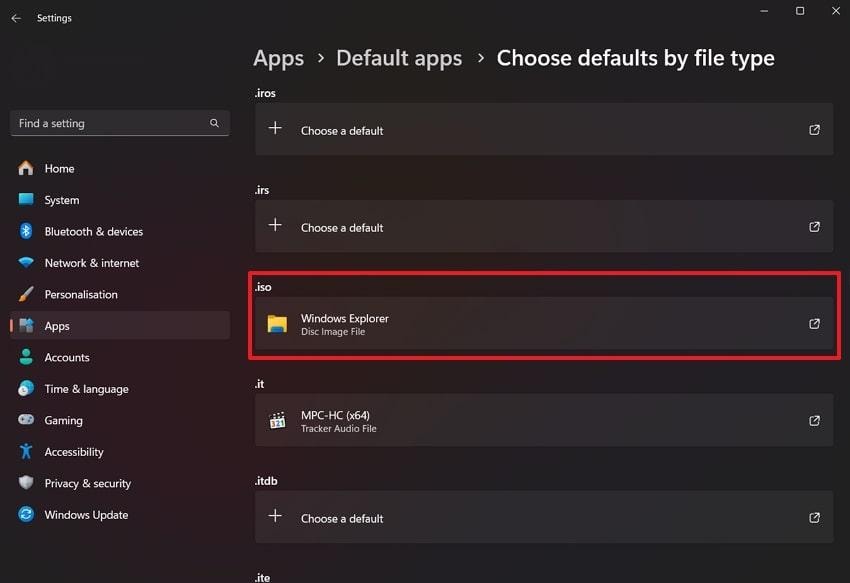Click the Privacy shield icon

pos(25,483)
